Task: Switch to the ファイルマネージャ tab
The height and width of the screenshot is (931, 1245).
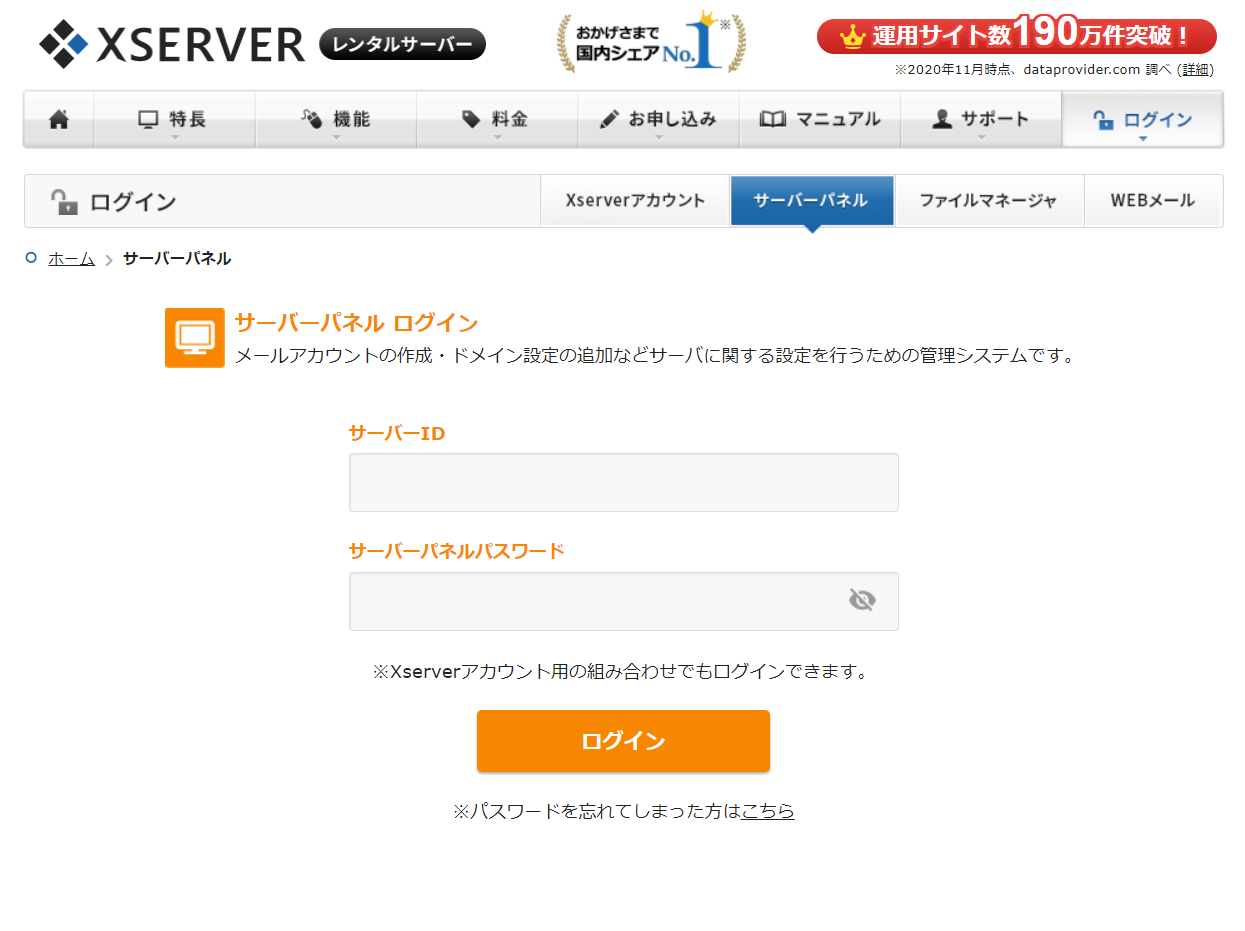Action: (x=988, y=201)
